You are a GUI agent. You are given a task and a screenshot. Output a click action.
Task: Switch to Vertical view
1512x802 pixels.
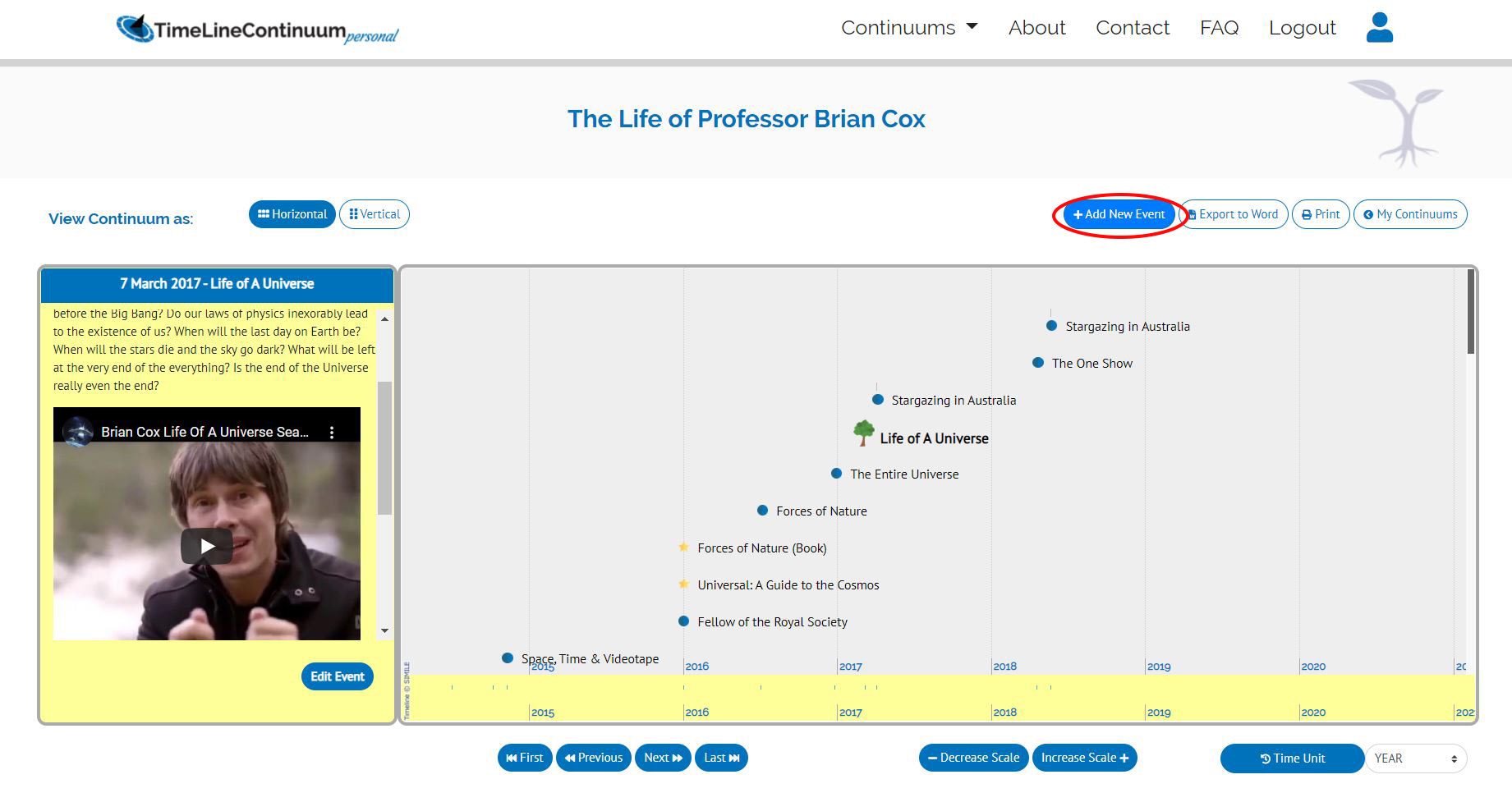click(x=375, y=214)
